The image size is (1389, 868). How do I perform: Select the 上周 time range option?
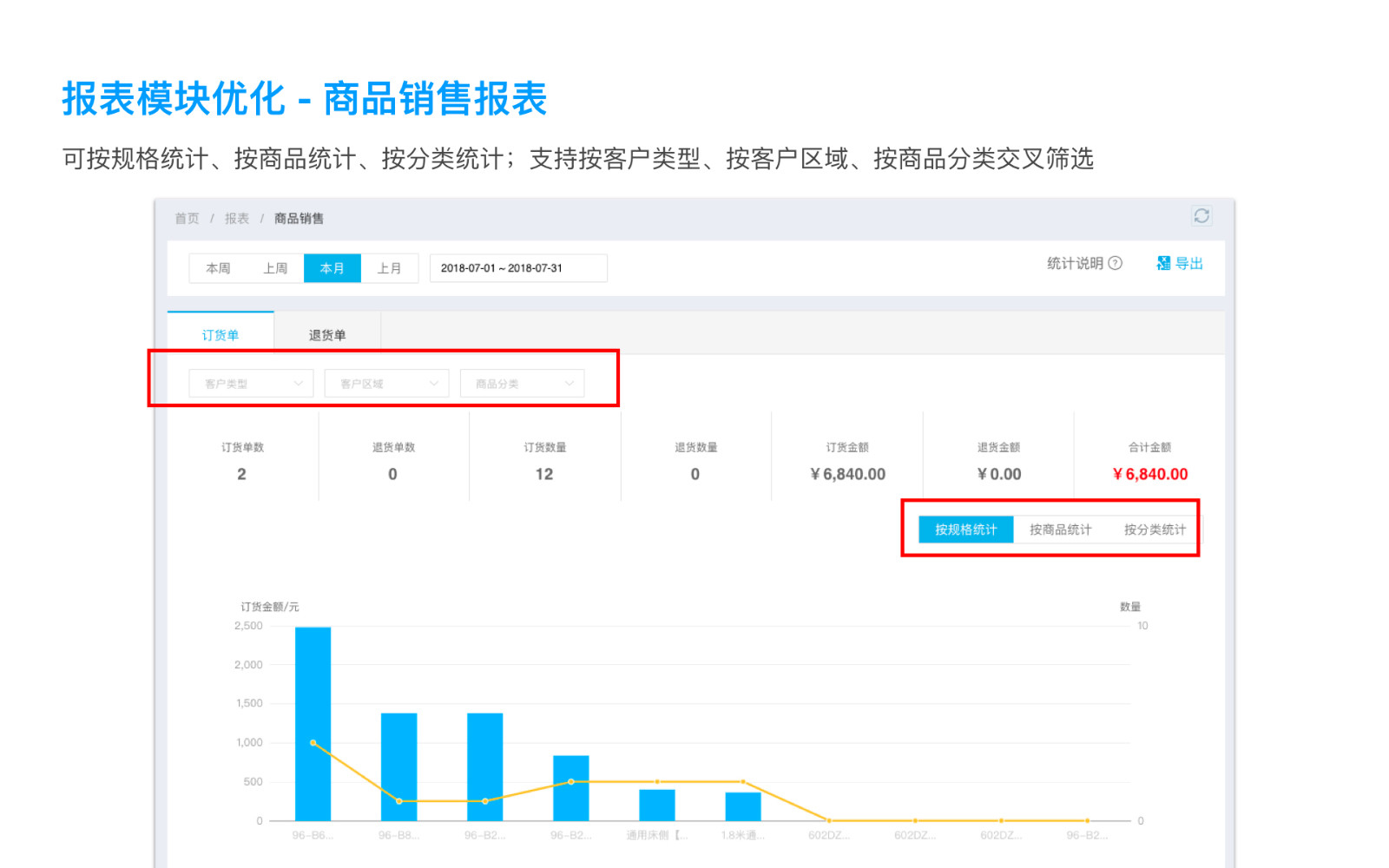(275, 268)
